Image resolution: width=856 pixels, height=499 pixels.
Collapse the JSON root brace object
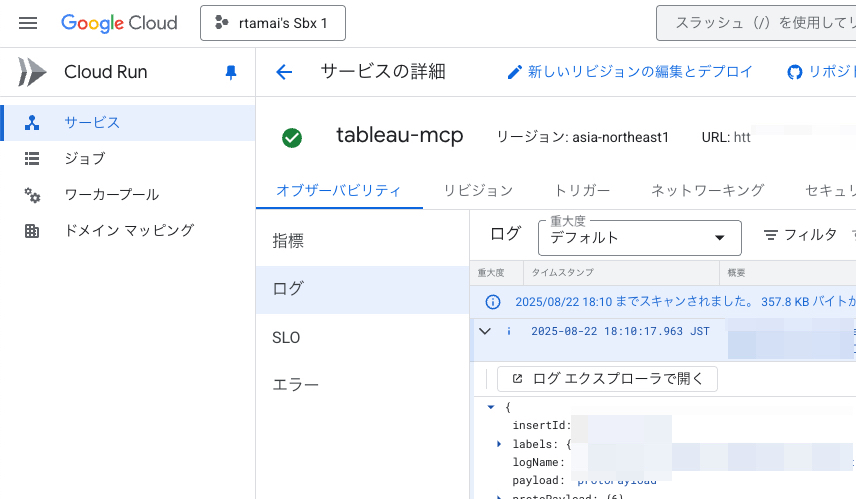point(491,407)
